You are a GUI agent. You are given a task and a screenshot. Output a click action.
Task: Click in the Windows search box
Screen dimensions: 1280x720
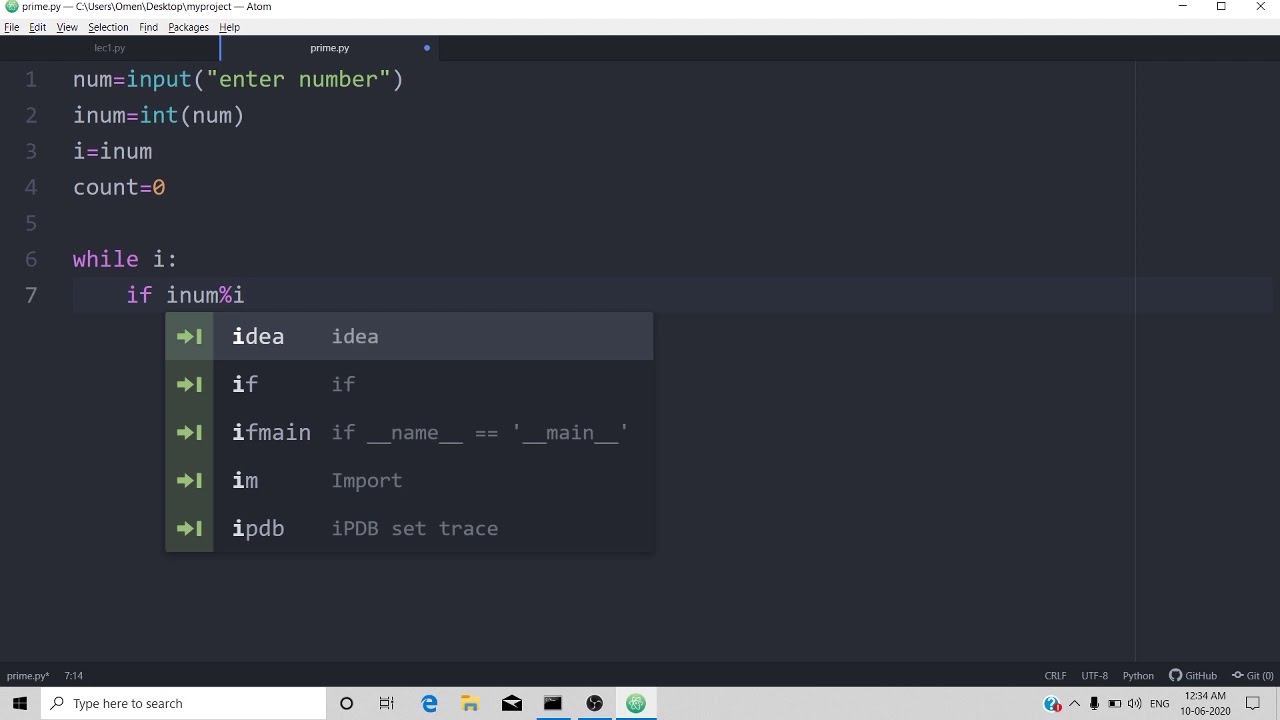[184, 704]
